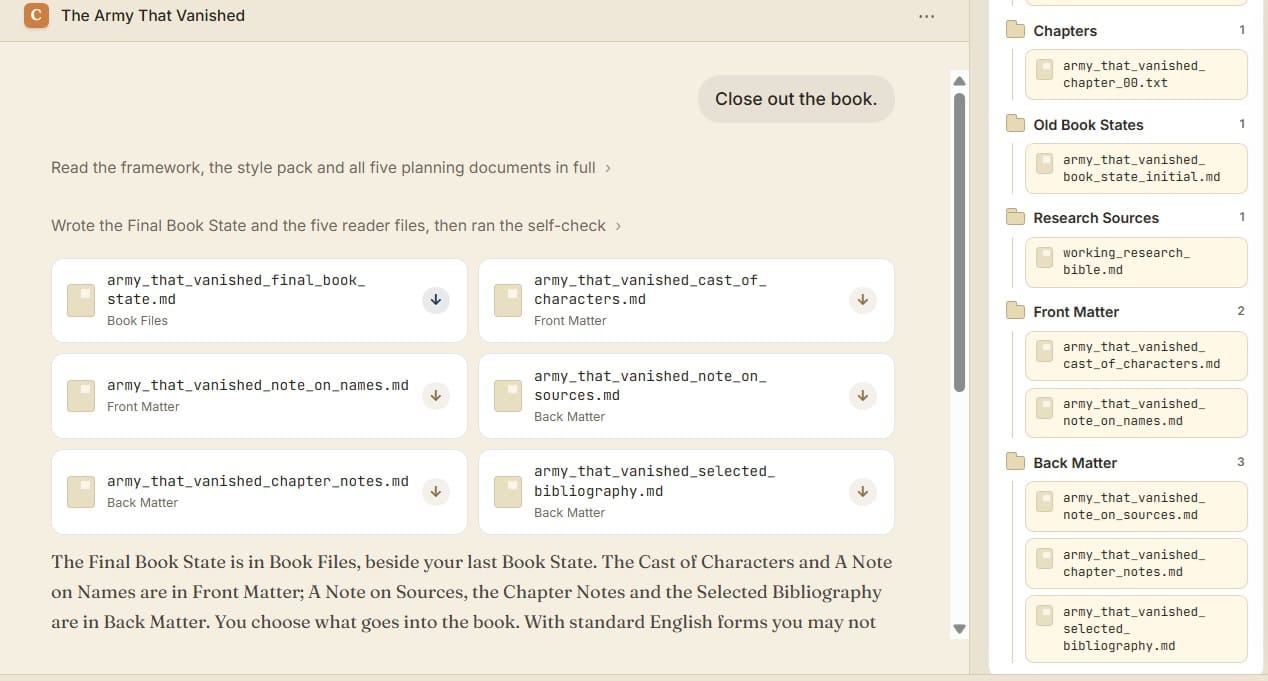Image resolution: width=1268 pixels, height=681 pixels.
Task: Download note_on_sources.md from chat card
Action: (x=862, y=396)
